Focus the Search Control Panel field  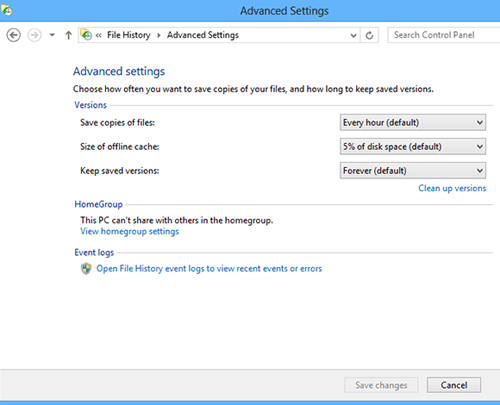tap(444, 35)
